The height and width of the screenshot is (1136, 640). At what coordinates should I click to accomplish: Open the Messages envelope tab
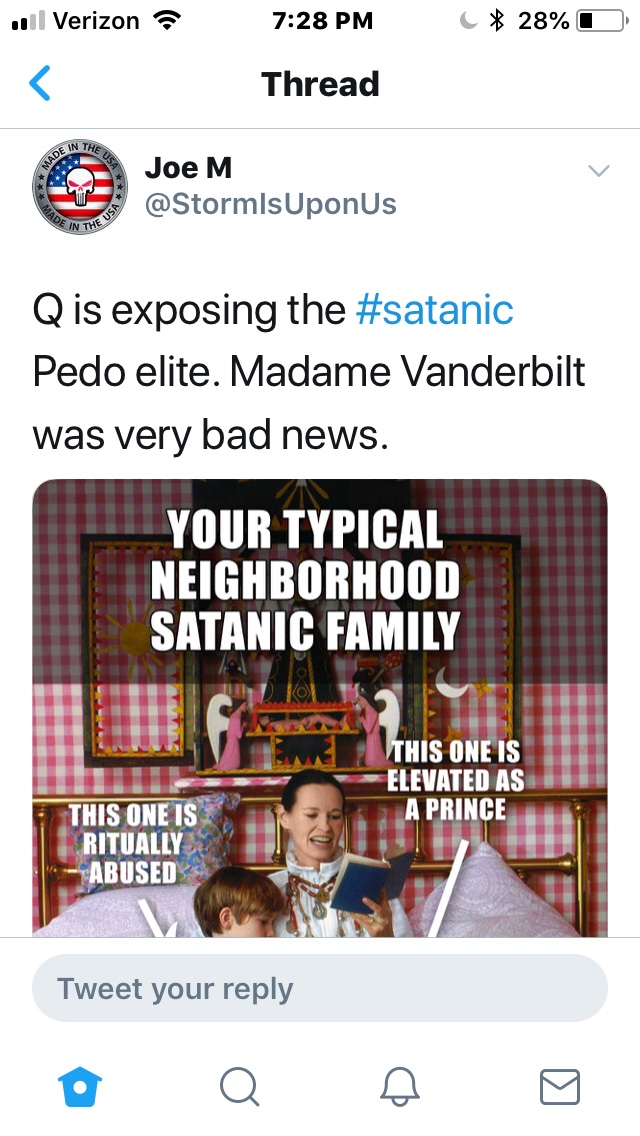point(560,1086)
